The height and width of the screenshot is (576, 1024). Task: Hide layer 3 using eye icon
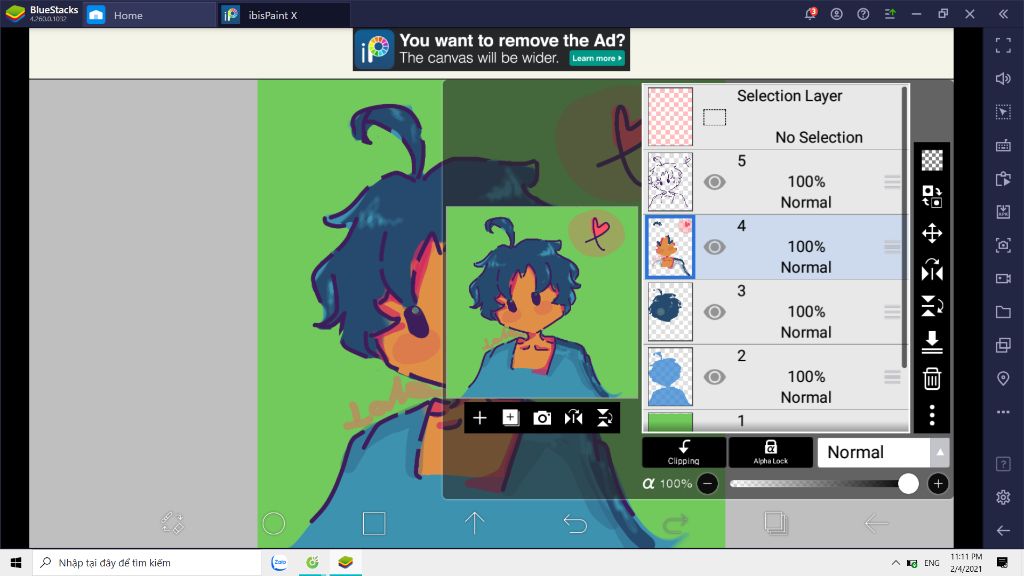click(714, 312)
